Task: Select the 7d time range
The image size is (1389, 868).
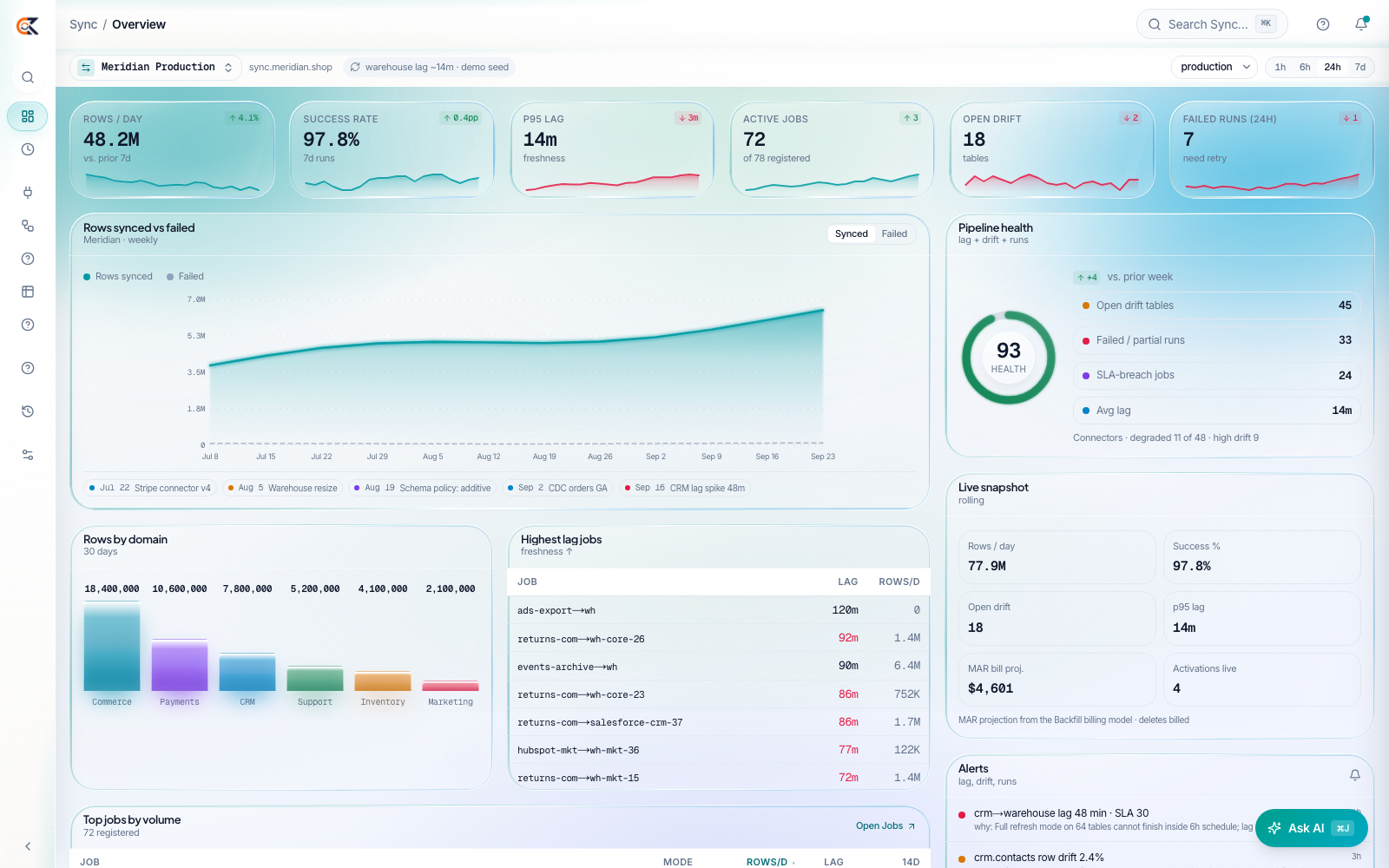Action: click(x=1360, y=68)
